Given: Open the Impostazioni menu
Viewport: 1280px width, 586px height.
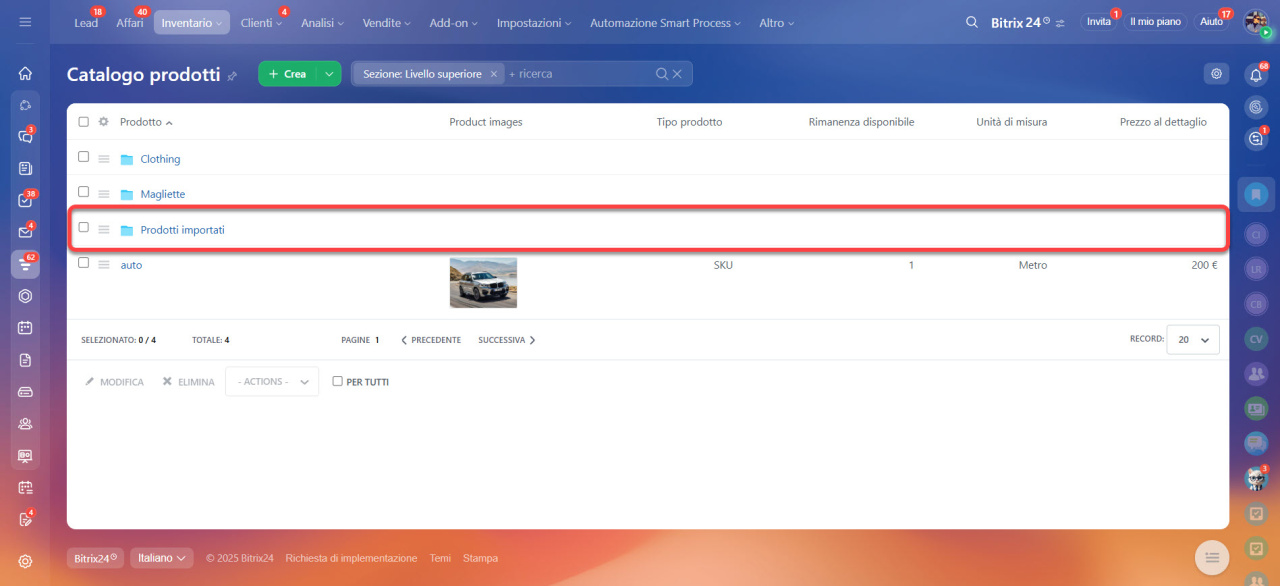Looking at the screenshot, I should pos(534,23).
